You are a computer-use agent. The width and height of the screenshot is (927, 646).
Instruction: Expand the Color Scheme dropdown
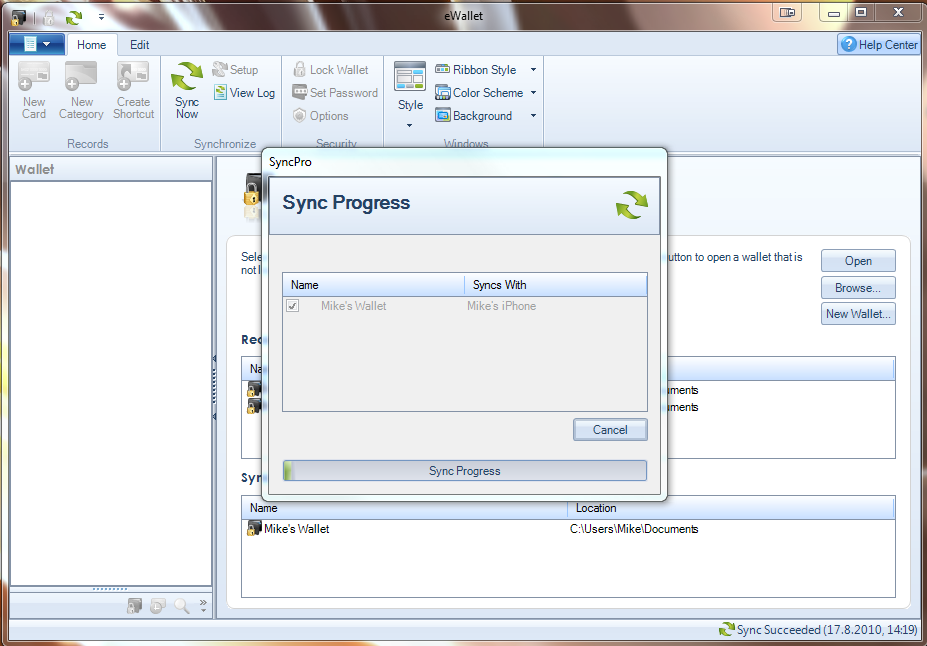533,93
